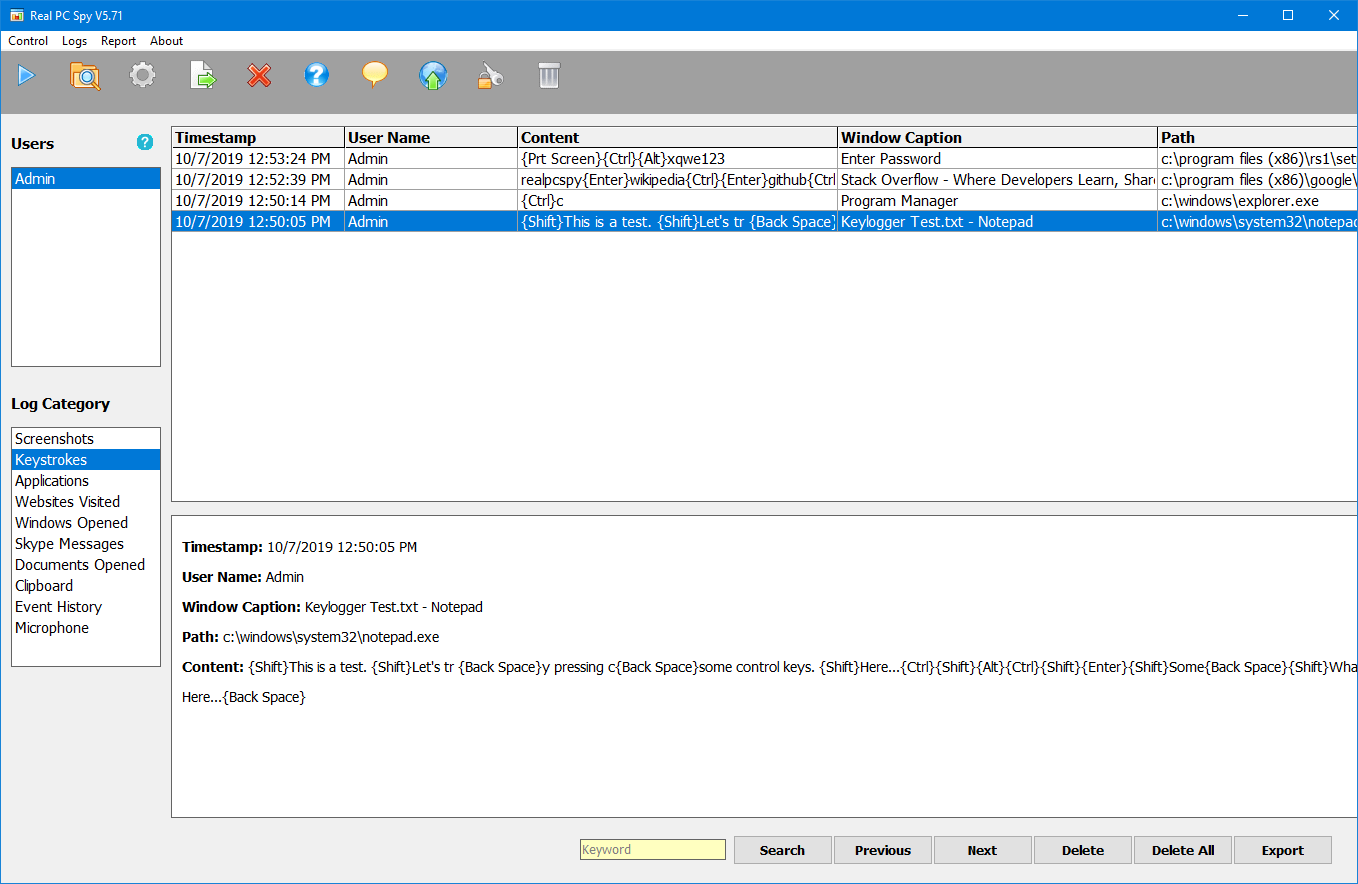The width and height of the screenshot is (1358, 884).
Task: Click the blue play start-monitoring icon
Action: tap(26, 75)
